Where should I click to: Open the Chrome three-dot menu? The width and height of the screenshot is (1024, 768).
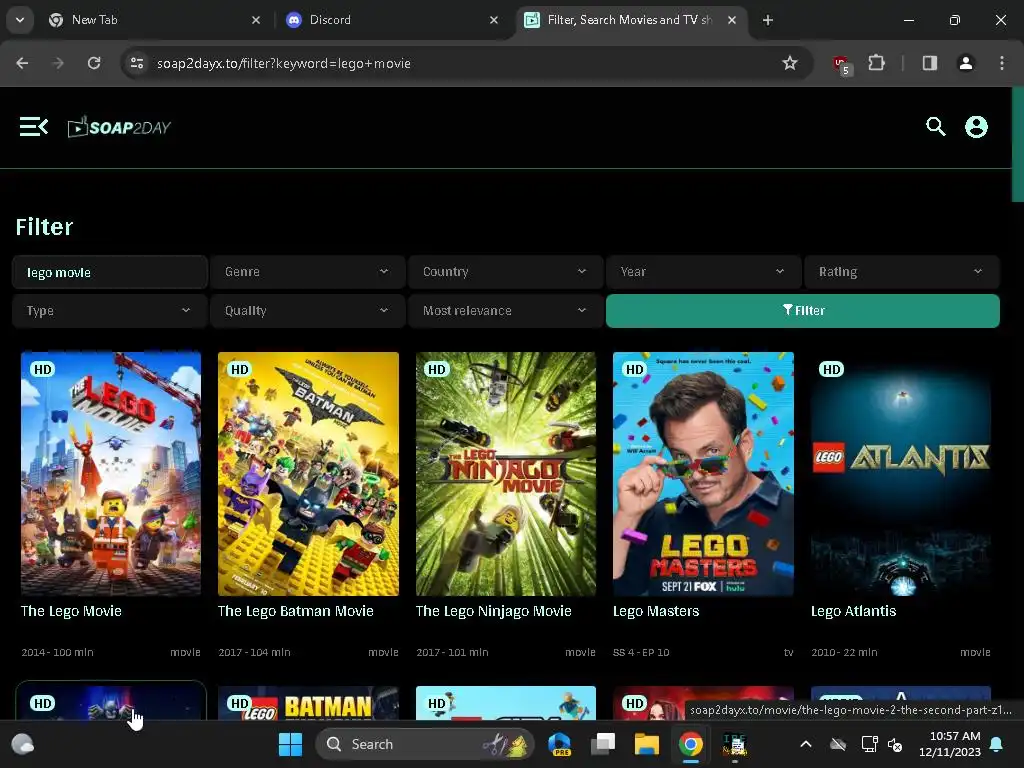tap(1002, 63)
